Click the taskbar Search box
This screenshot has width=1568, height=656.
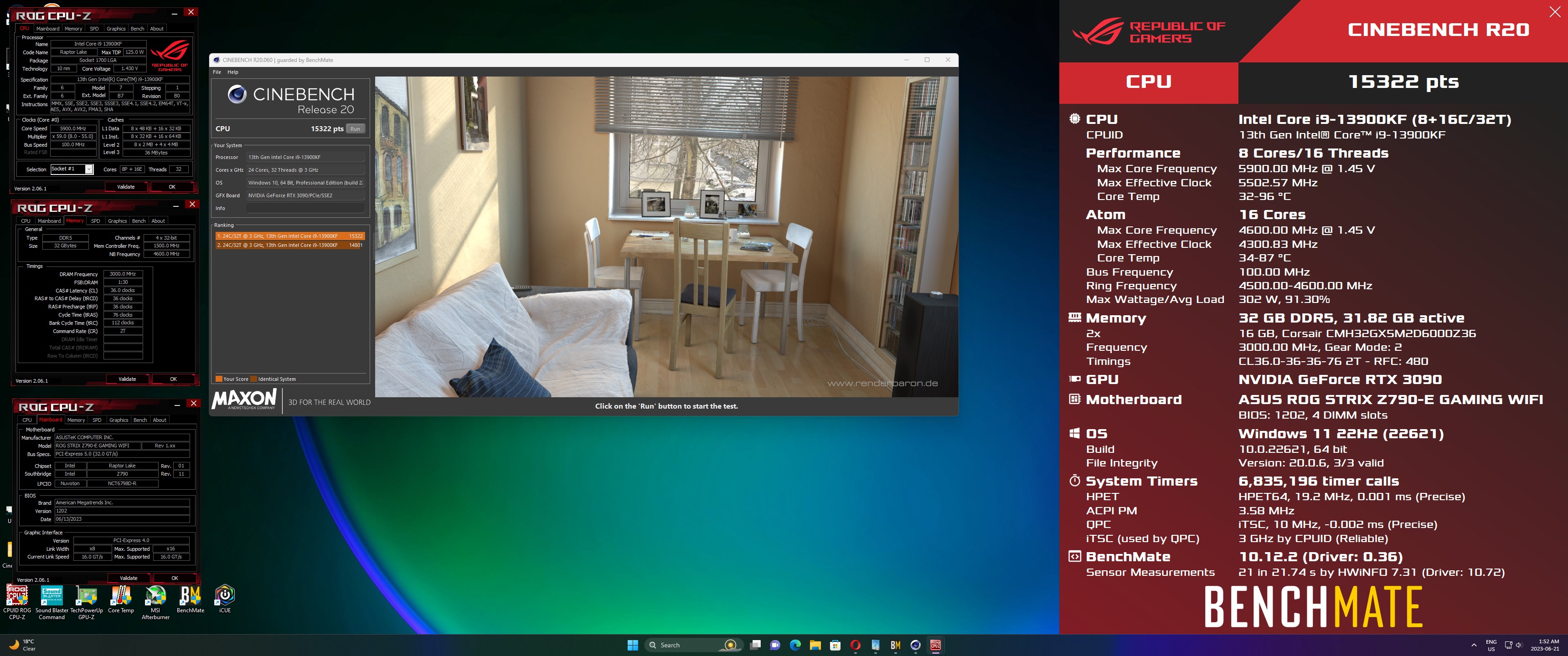(x=693, y=645)
